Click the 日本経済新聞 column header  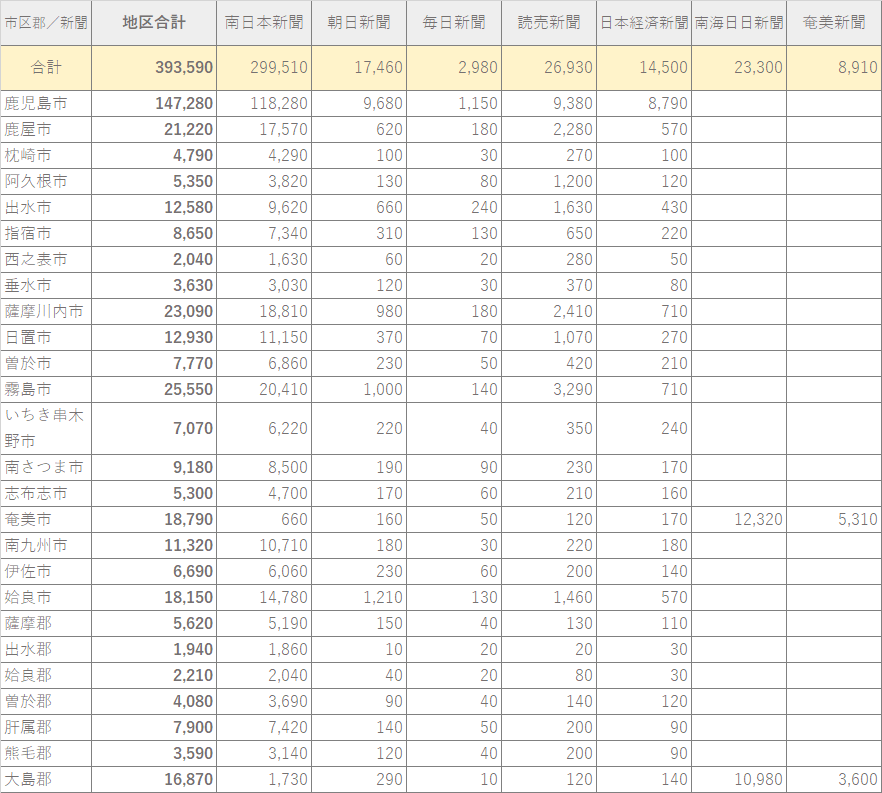pyautogui.click(x=644, y=22)
